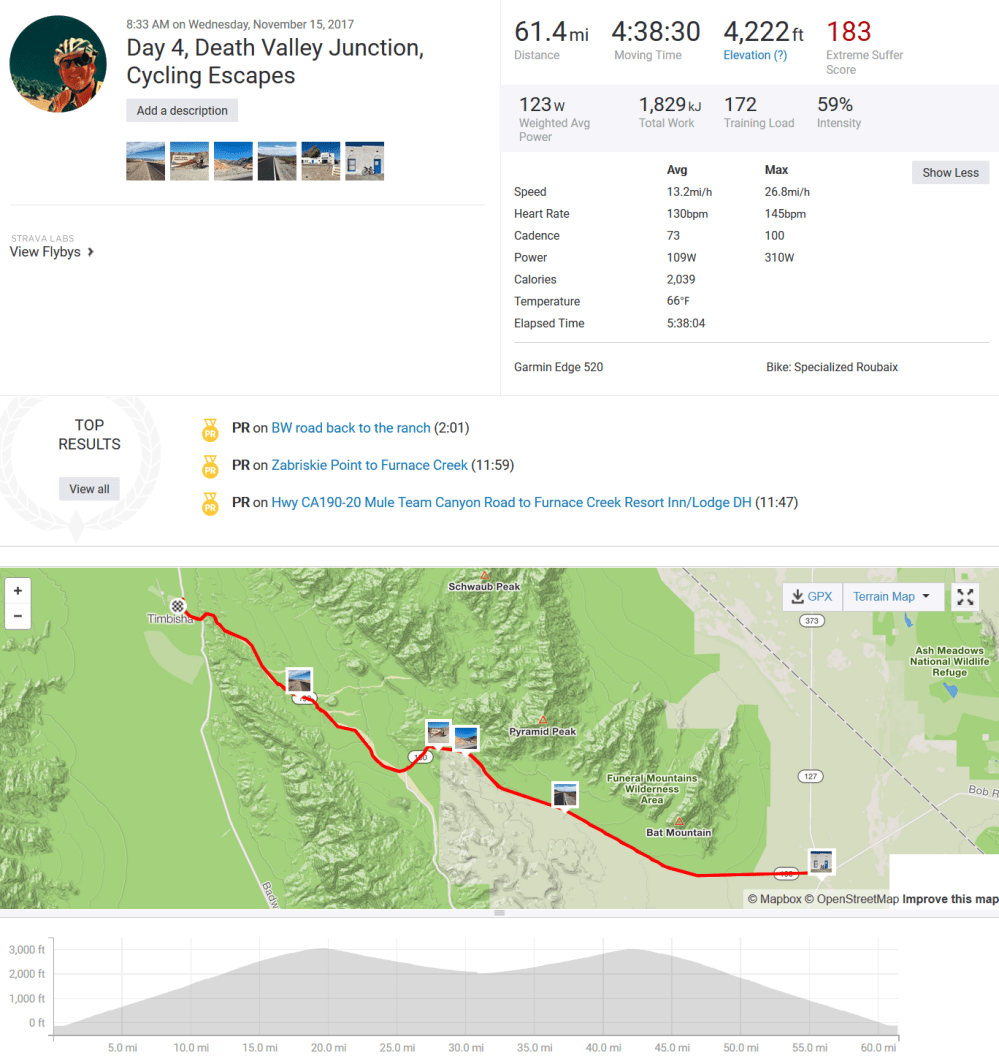Click the PR medal beside Zabriskie Point segment

(210, 466)
